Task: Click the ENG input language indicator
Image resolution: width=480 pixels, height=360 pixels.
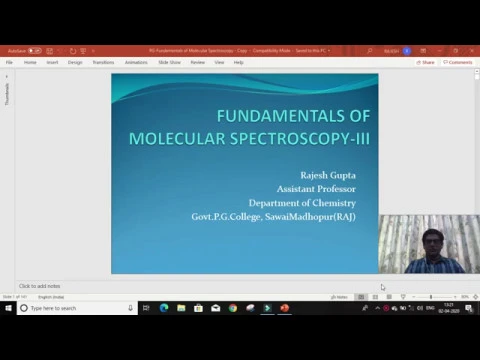Action: pyautogui.click(x=430, y=308)
